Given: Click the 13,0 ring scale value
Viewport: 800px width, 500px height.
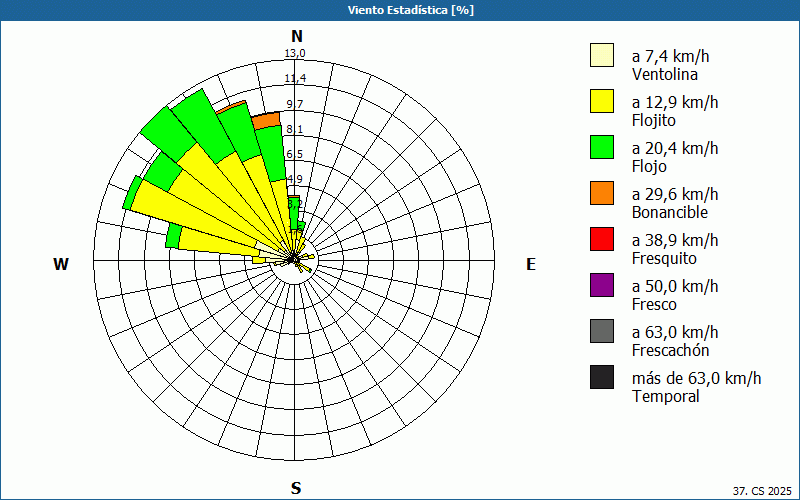Looking at the screenshot, I should tap(295, 54).
